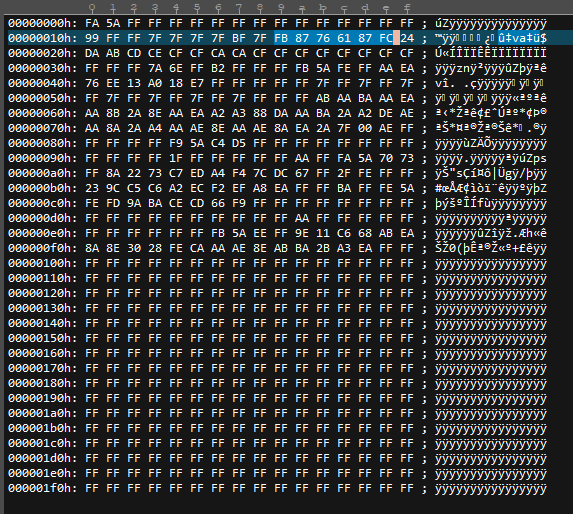Select offset label 000001f0h
Viewport: 573px width, 514px height.
[x=43, y=488]
